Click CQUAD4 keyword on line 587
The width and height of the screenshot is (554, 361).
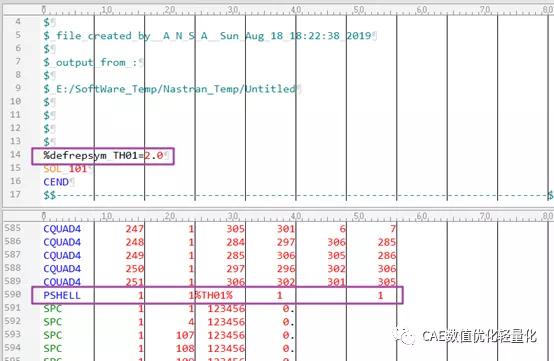point(62,255)
